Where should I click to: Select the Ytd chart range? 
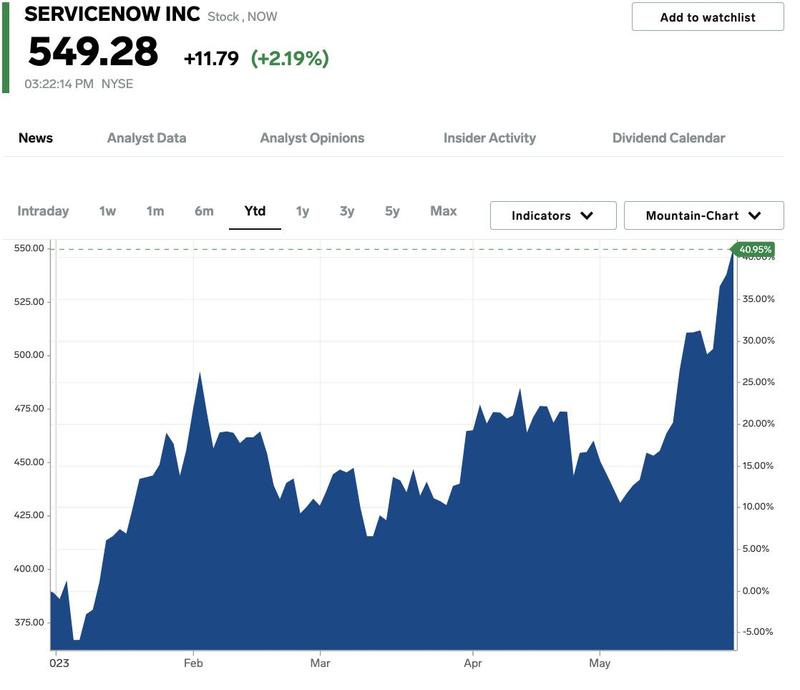(255, 211)
